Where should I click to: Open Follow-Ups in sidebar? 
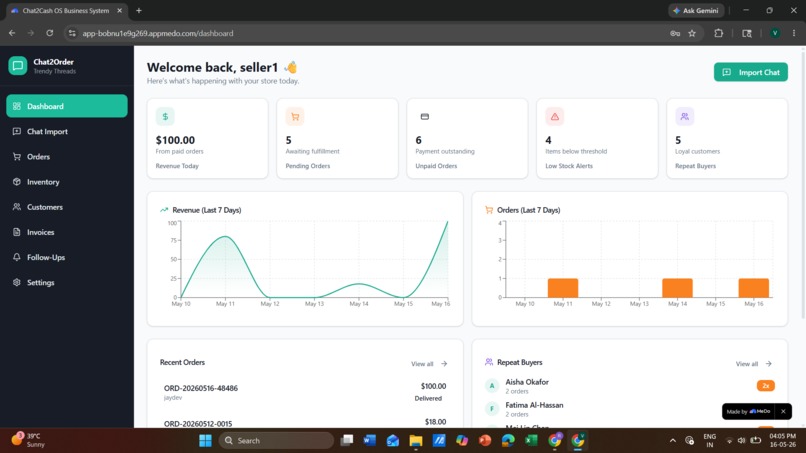pyautogui.click(x=67, y=257)
